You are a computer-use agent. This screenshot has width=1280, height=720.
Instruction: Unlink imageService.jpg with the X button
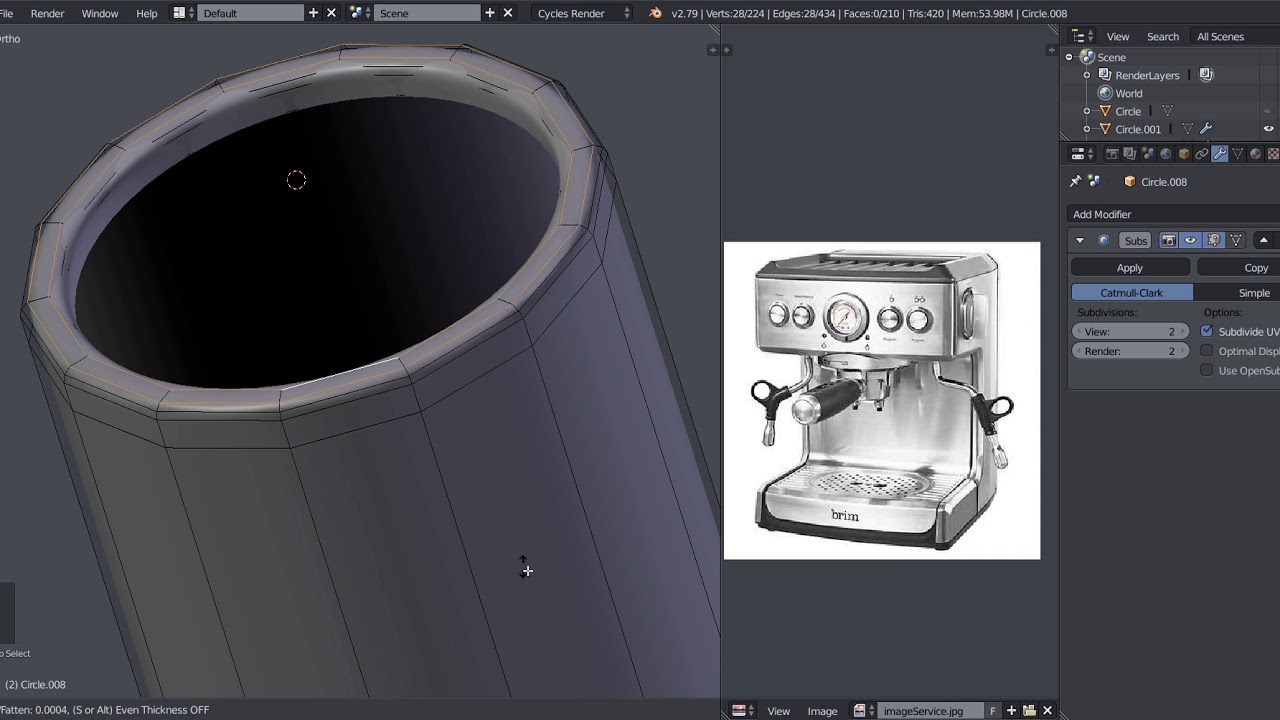(1047, 711)
